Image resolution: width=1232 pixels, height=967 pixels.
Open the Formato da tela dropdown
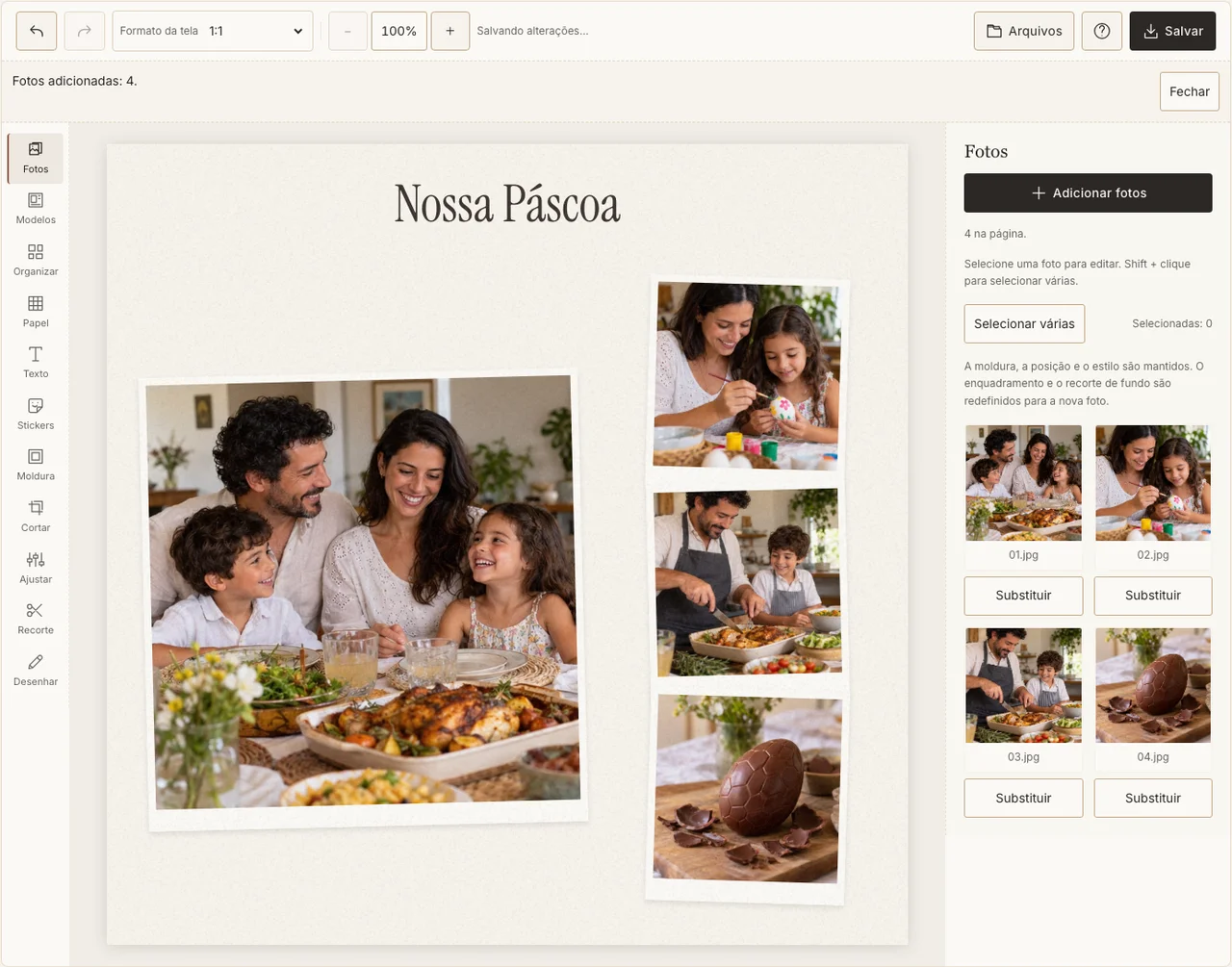pos(213,31)
